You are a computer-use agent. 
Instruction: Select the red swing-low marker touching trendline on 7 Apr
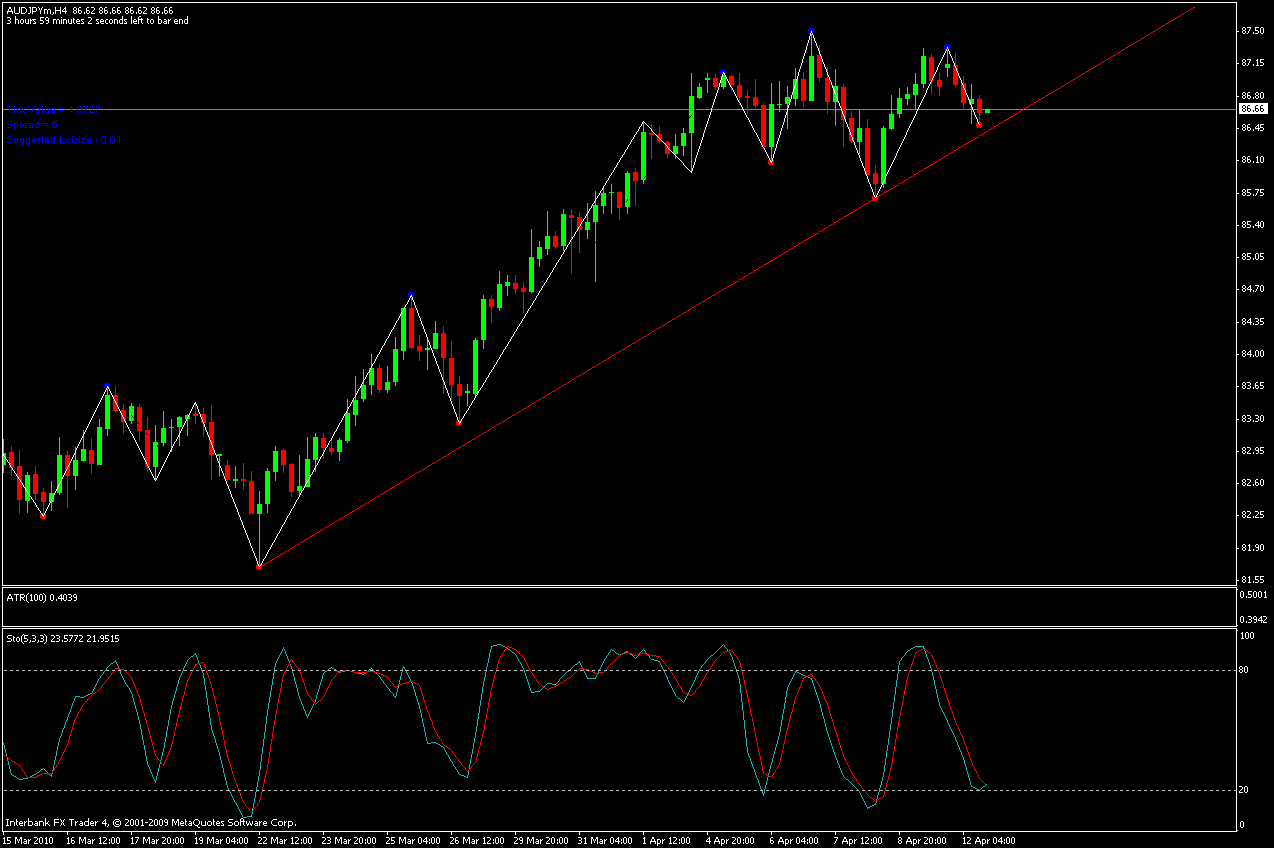(875, 198)
